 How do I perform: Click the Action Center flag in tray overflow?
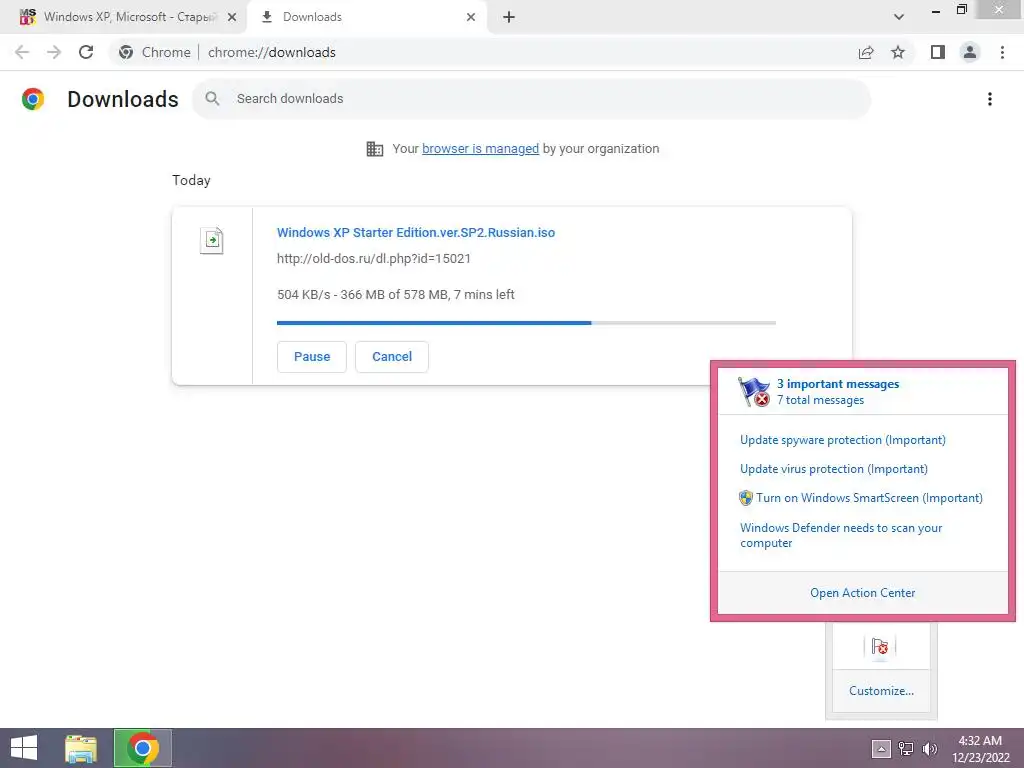[880, 647]
